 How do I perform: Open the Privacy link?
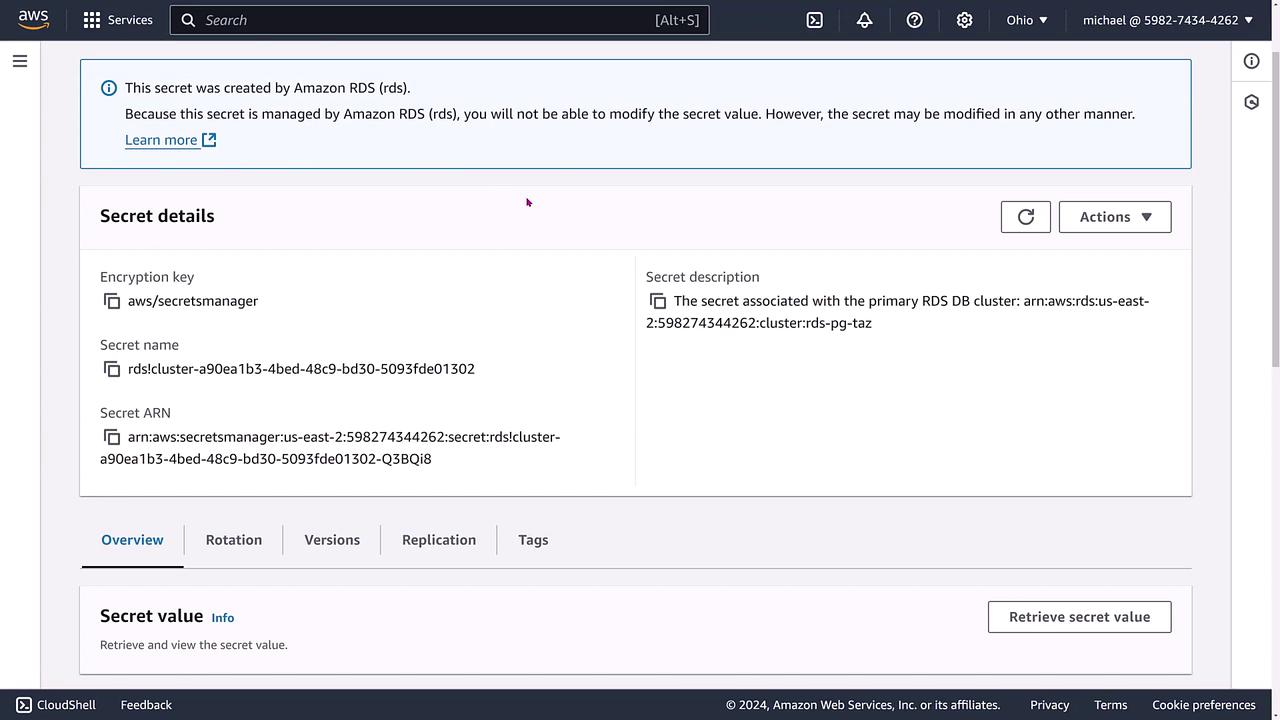coord(1049,705)
